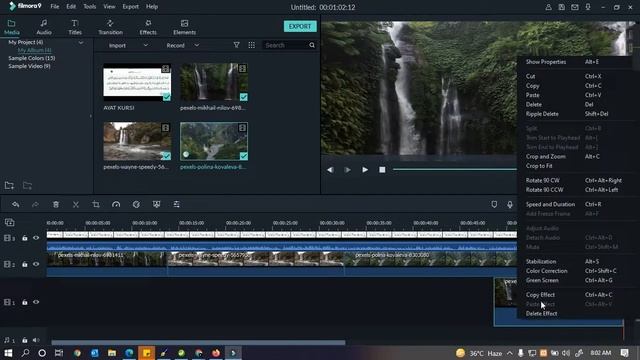640x360 pixels.
Task: Click the preview progress slider
Action: pos(455,169)
